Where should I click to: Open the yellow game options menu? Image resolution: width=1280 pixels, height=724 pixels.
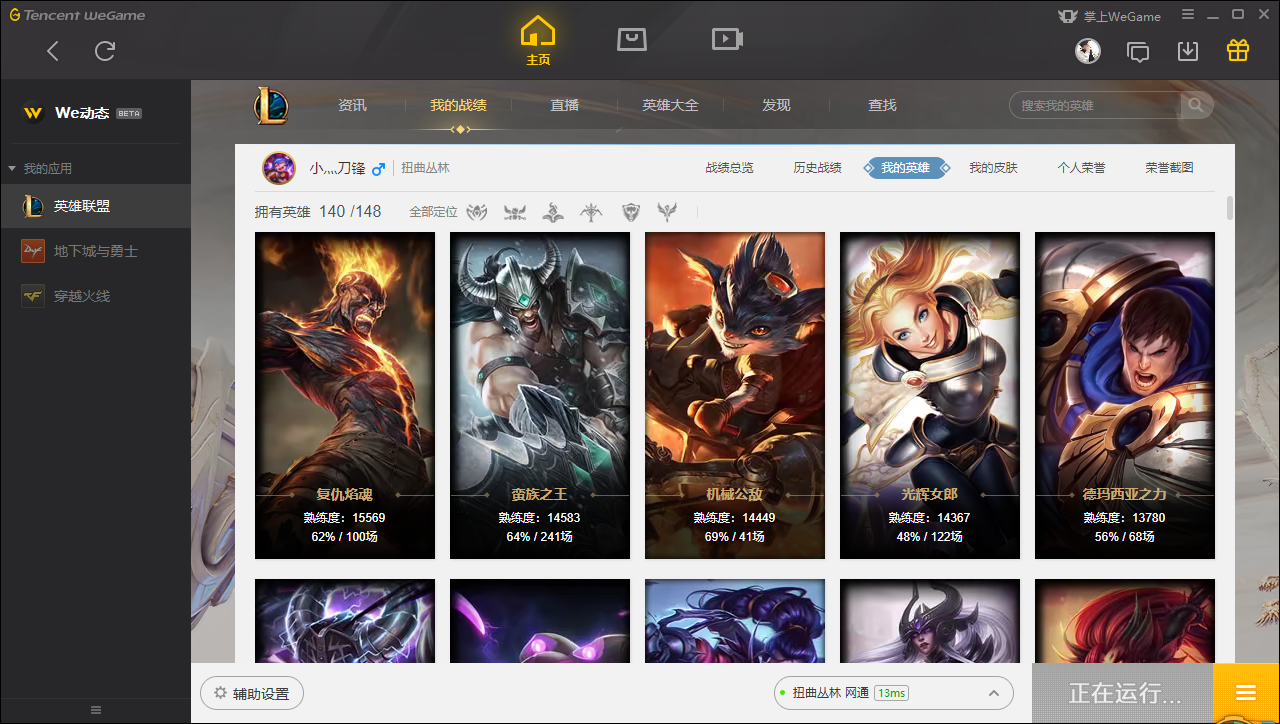(x=1246, y=693)
